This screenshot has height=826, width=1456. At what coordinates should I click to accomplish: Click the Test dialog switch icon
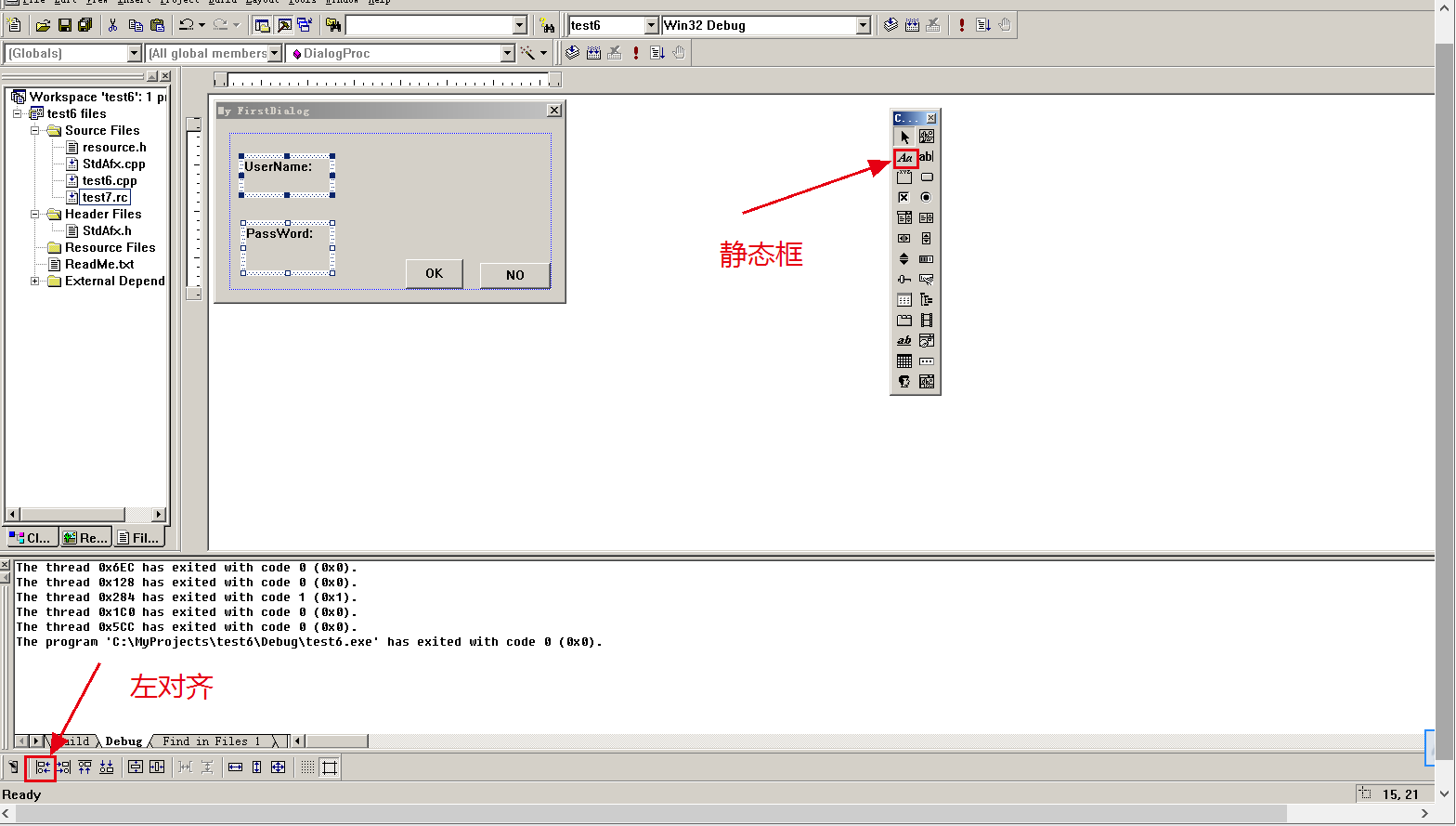[14, 767]
